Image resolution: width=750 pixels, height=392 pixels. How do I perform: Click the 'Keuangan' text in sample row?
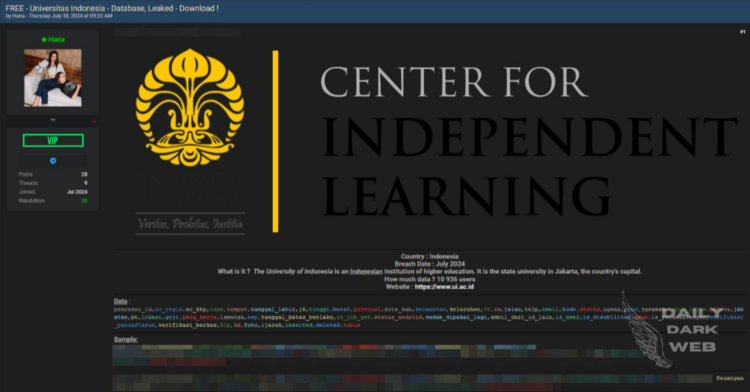(730, 378)
